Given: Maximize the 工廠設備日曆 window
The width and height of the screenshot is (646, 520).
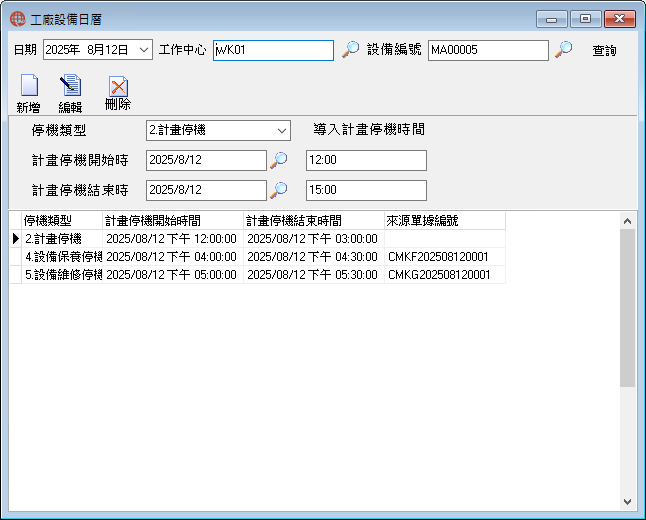Looking at the screenshot, I should point(585,19).
